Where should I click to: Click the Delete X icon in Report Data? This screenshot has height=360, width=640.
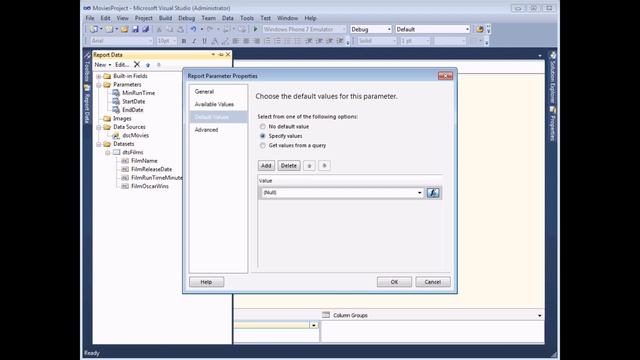(x=137, y=64)
